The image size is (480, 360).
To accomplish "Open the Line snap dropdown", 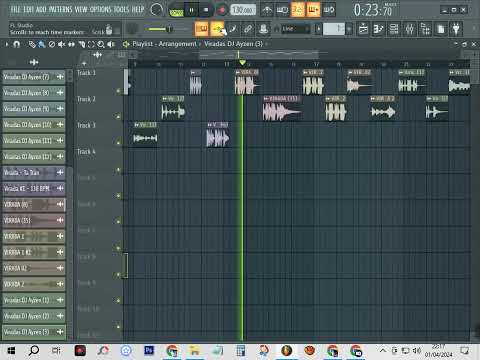I will 296,29.
